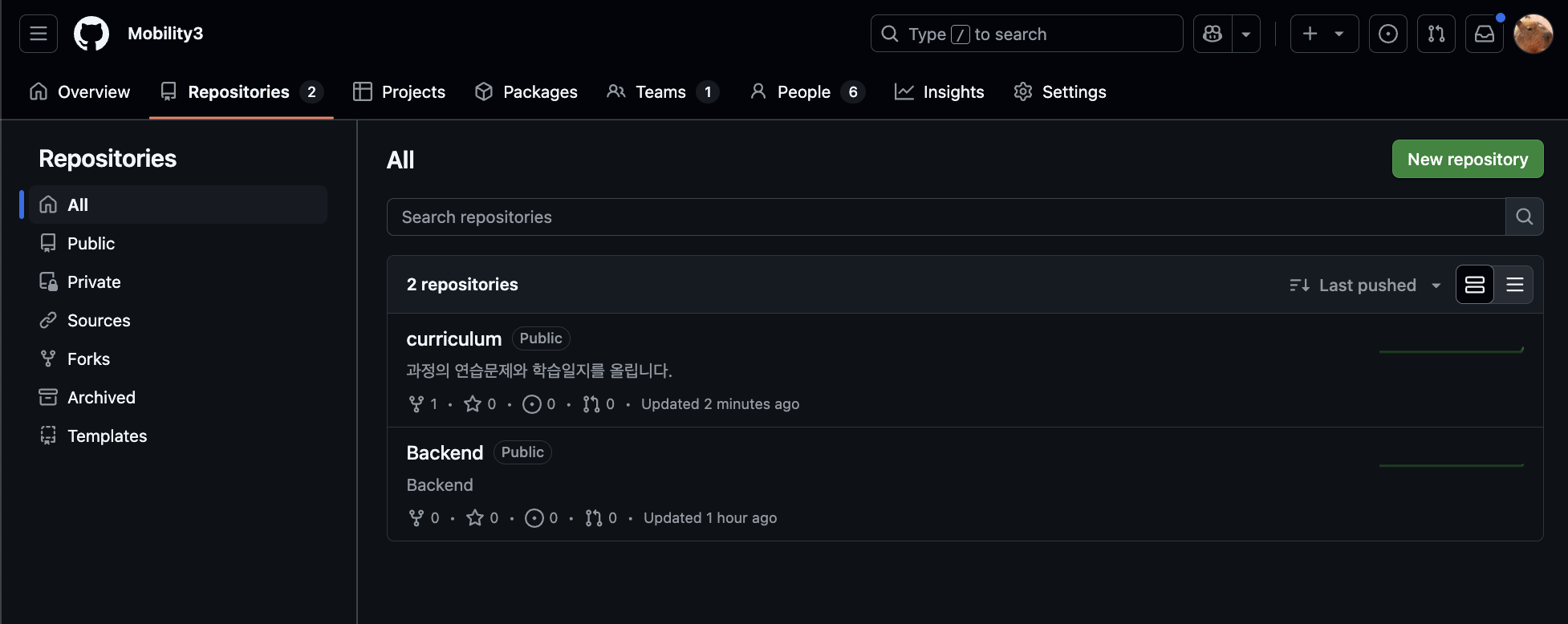Open the Projects tab
Image resolution: width=1568 pixels, height=624 pixels.
click(399, 92)
